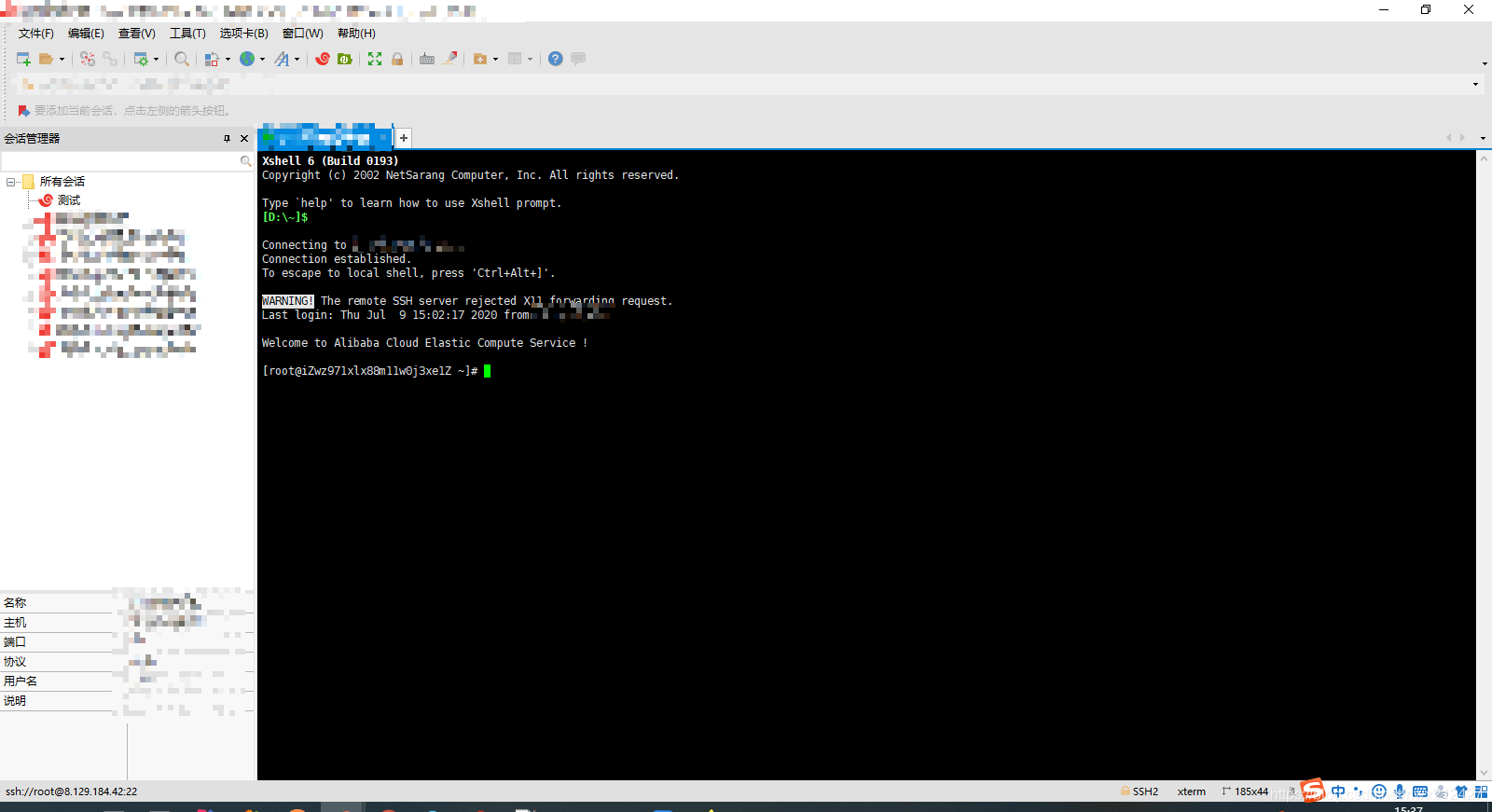
Task: Click the xterm status bar entry
Action: click(x=1191, y=791)
